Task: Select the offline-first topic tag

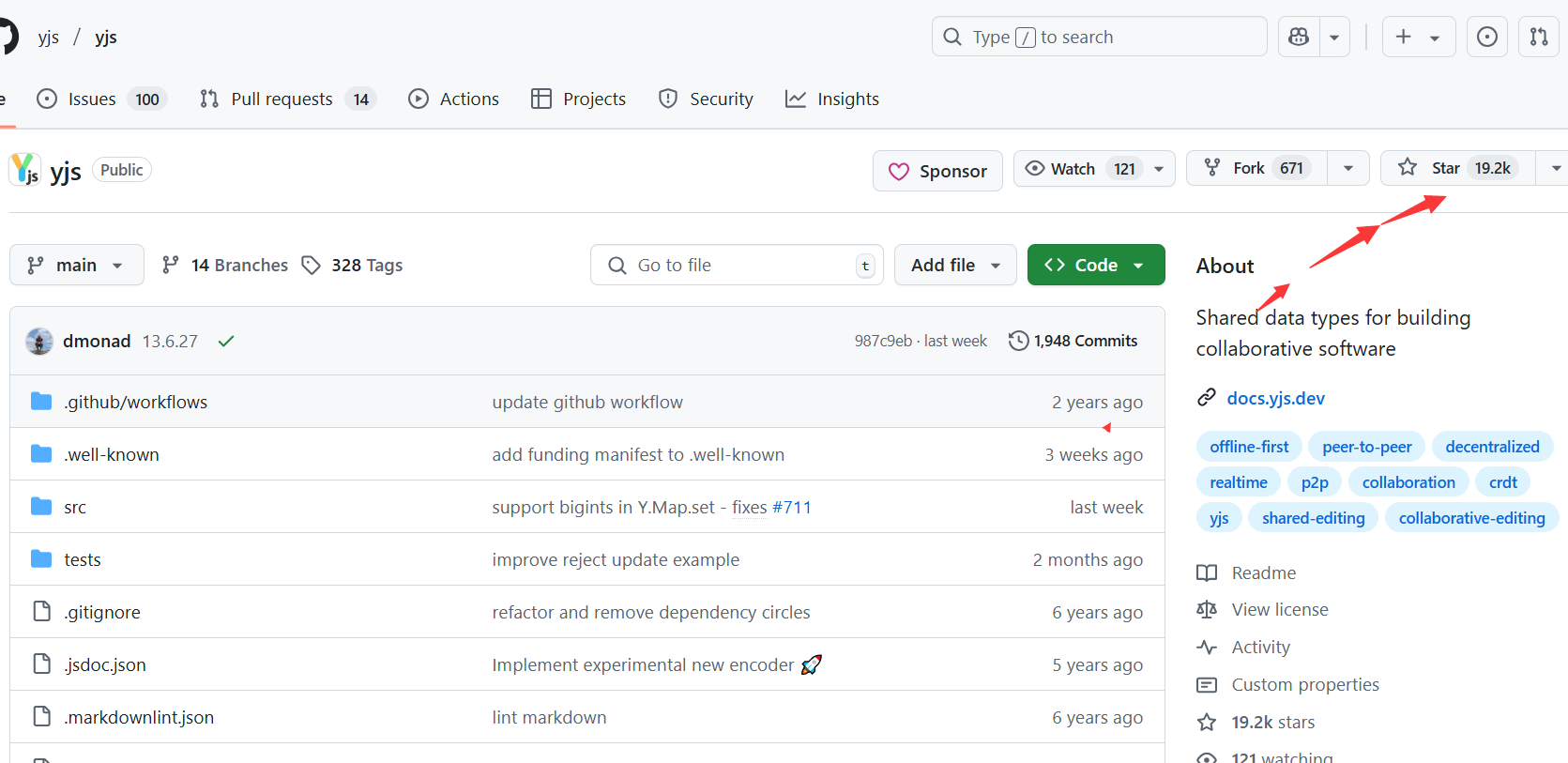Action: (1249, 447)
